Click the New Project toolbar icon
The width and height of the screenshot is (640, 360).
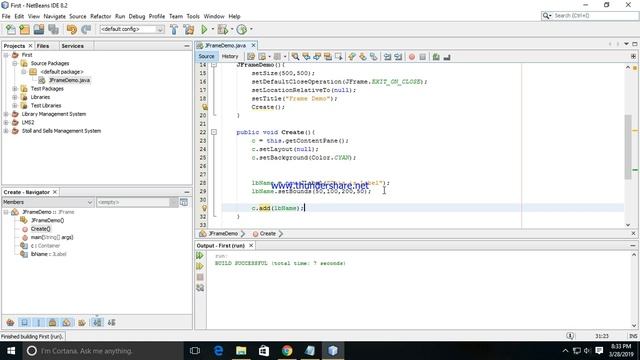pyautogui.click(x=24, y=29)
